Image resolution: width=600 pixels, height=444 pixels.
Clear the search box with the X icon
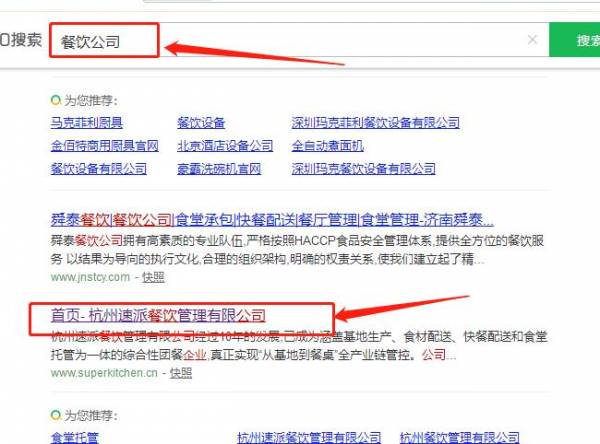point(532,41)
